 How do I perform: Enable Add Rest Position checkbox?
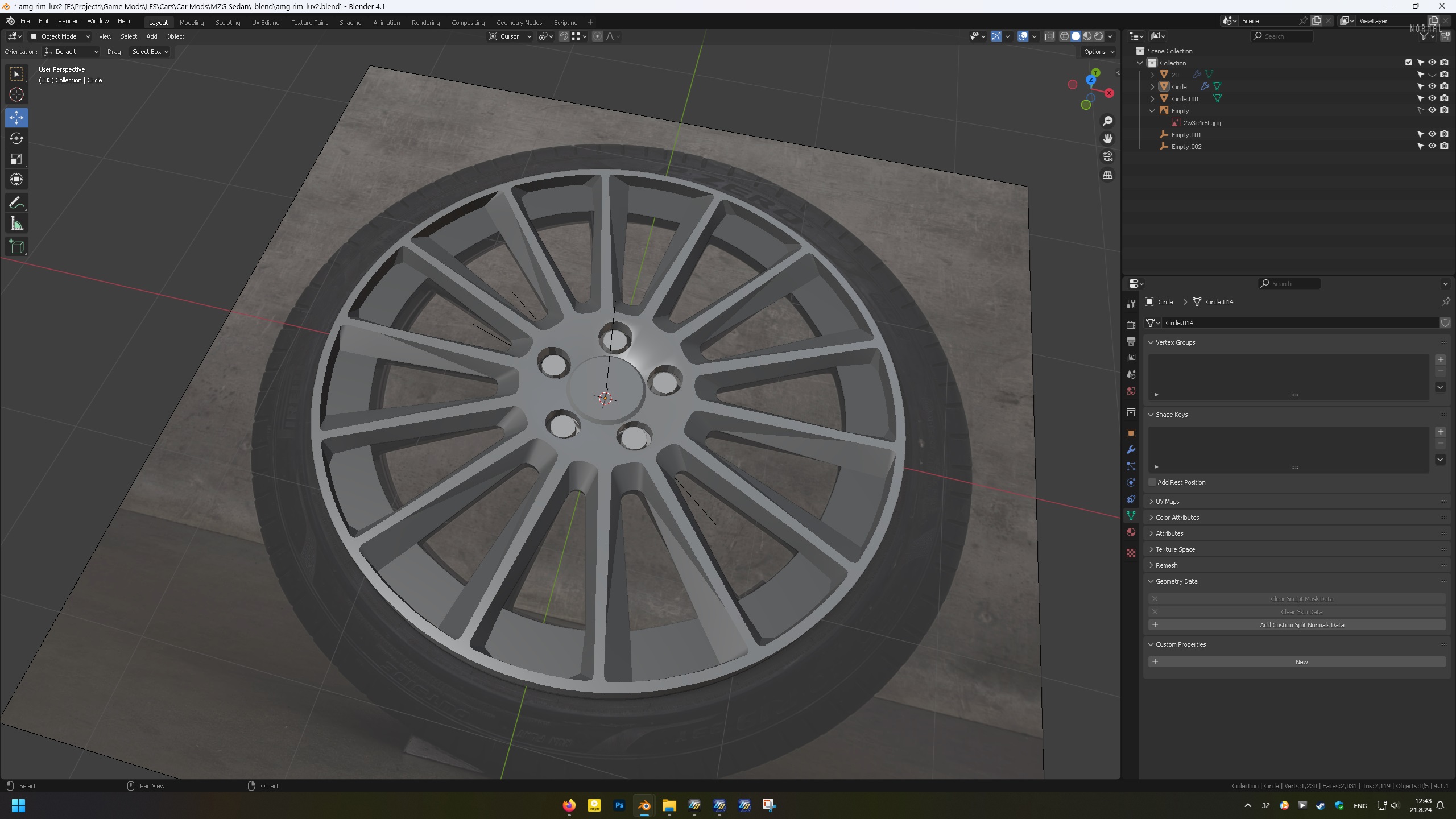point(1152,482)
